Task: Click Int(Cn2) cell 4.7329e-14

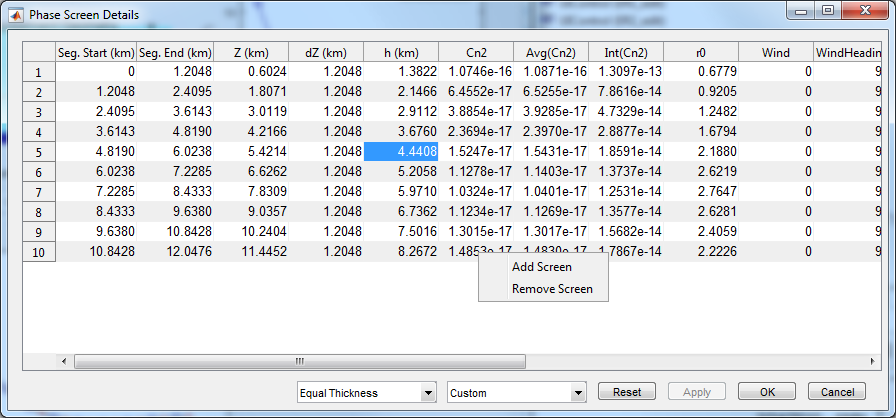Action: click(x=626, y=111)
